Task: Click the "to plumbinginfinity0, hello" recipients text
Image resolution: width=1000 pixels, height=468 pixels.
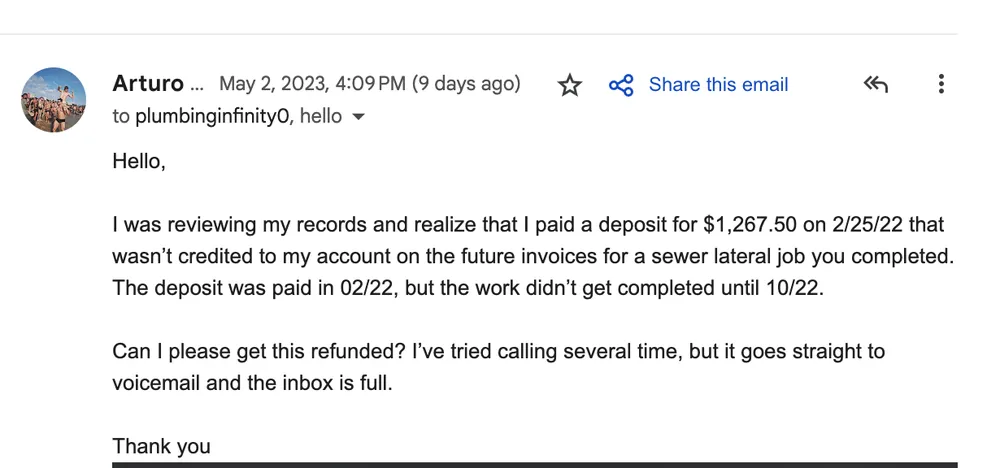Action: (x=227, y=116)
